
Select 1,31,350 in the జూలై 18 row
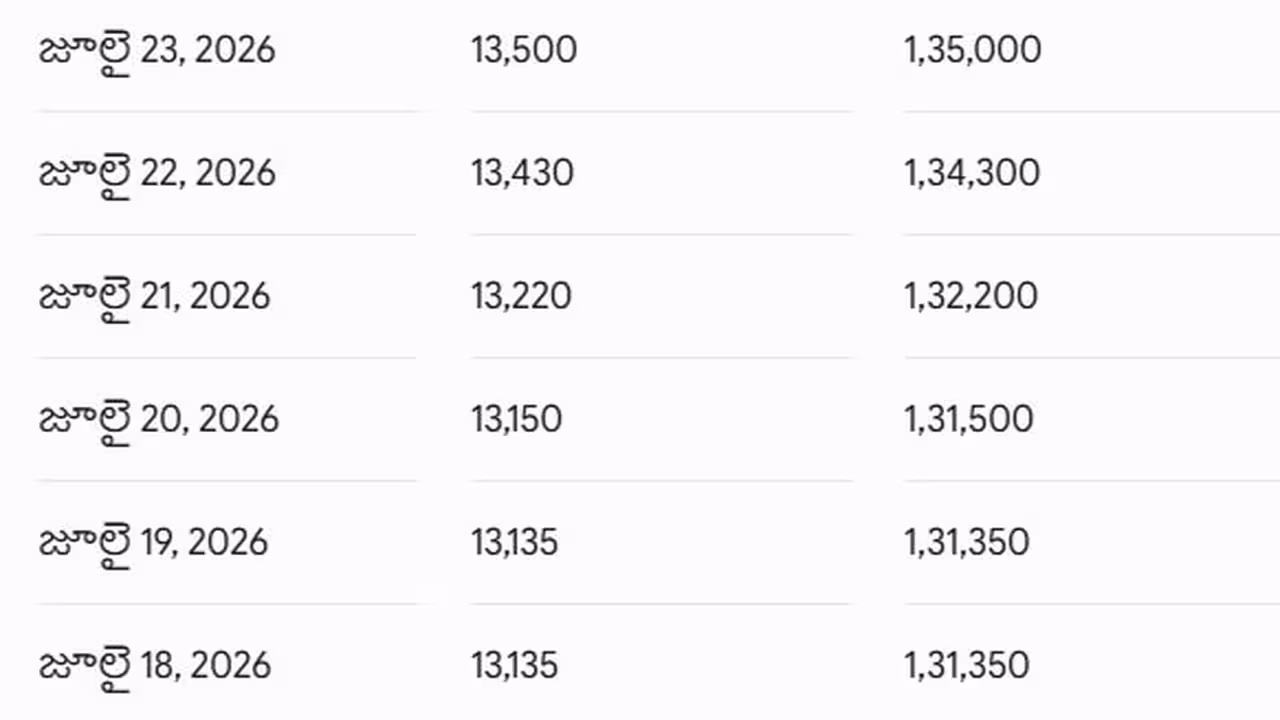966,665
